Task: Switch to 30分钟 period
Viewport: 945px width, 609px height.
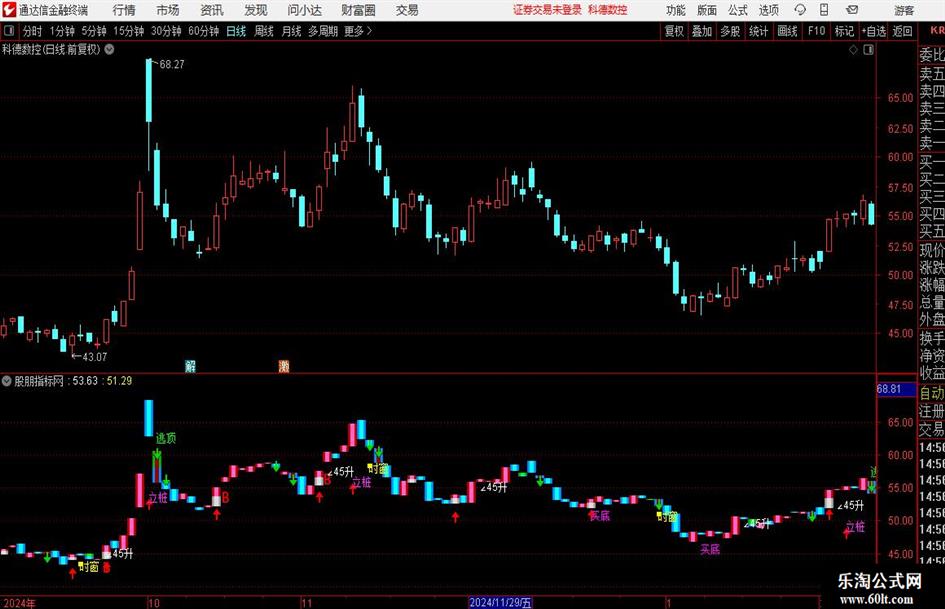Action: click(166, 31)
